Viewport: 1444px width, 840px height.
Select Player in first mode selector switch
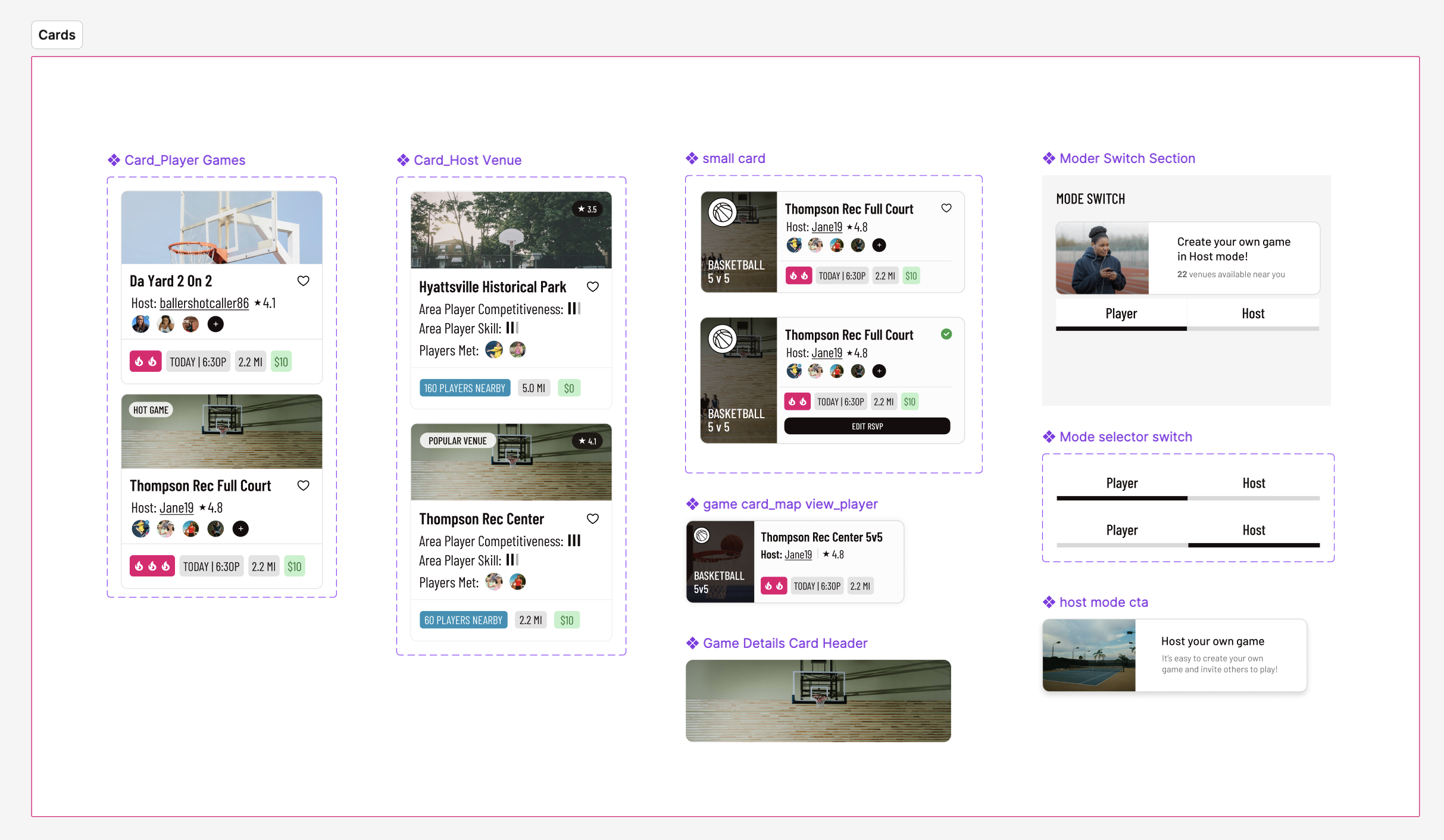coord(1121,483)
